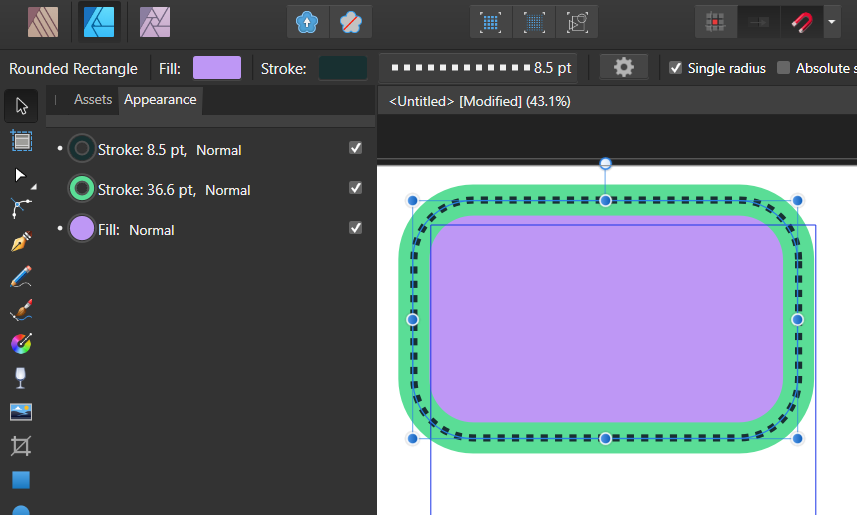Select the Corner tool
The width and height of the screenshot is (857, 515).
(21, 208)
